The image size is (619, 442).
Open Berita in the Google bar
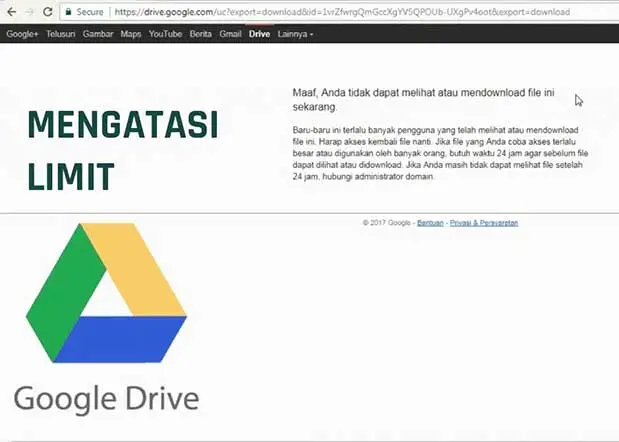(x=201, y=34)
